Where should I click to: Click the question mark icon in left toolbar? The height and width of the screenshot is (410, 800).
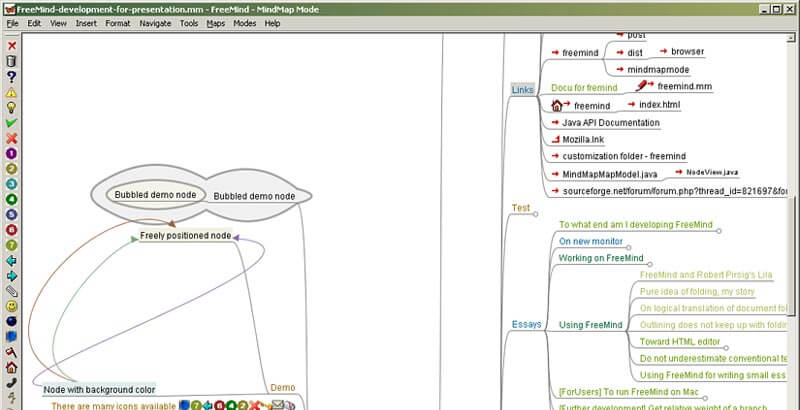pos(11,76)
